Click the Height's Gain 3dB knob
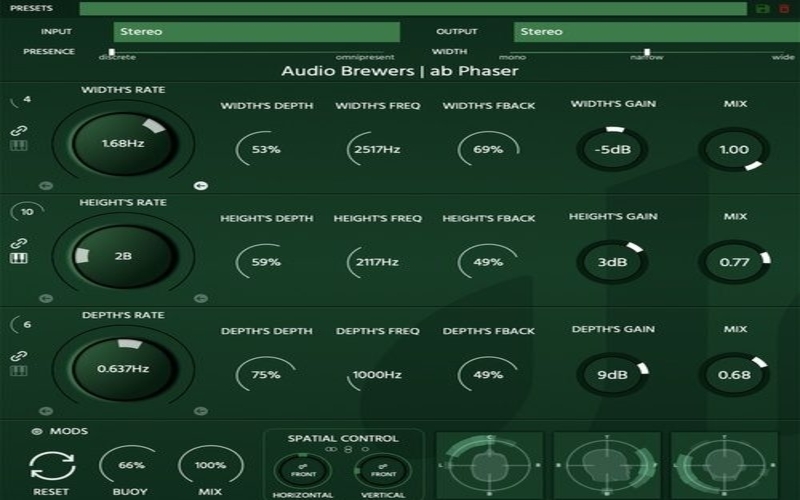 pyautogui.click(x=612, y=262)
